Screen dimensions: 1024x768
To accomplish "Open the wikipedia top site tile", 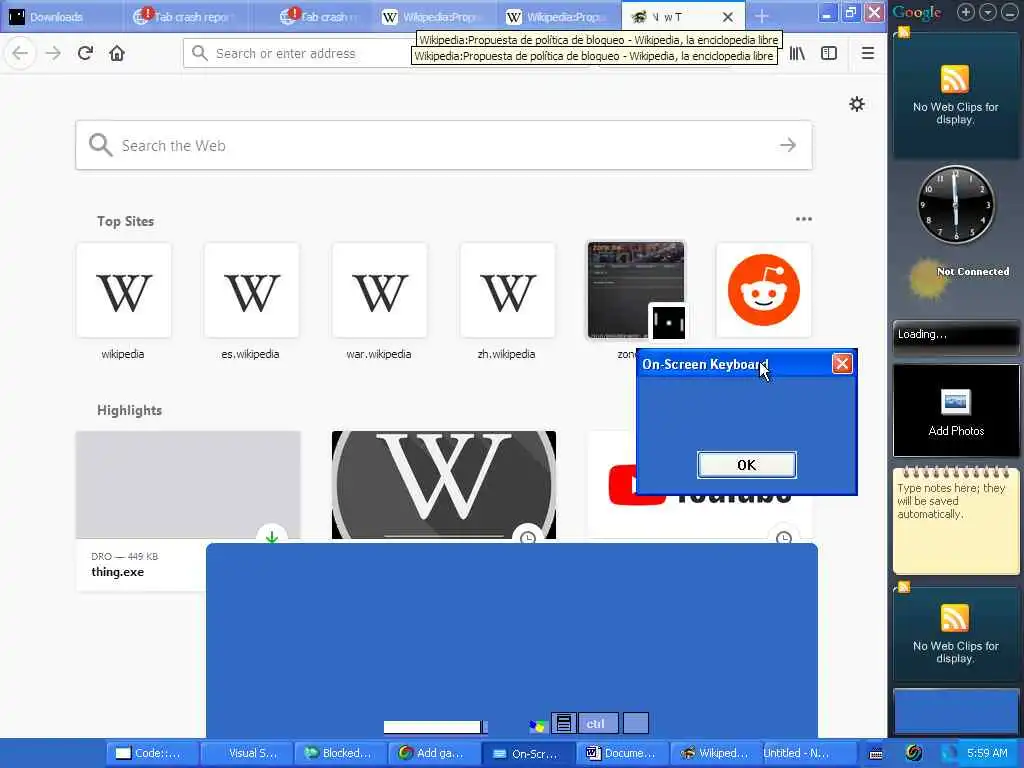I will [x=123, y=290].
